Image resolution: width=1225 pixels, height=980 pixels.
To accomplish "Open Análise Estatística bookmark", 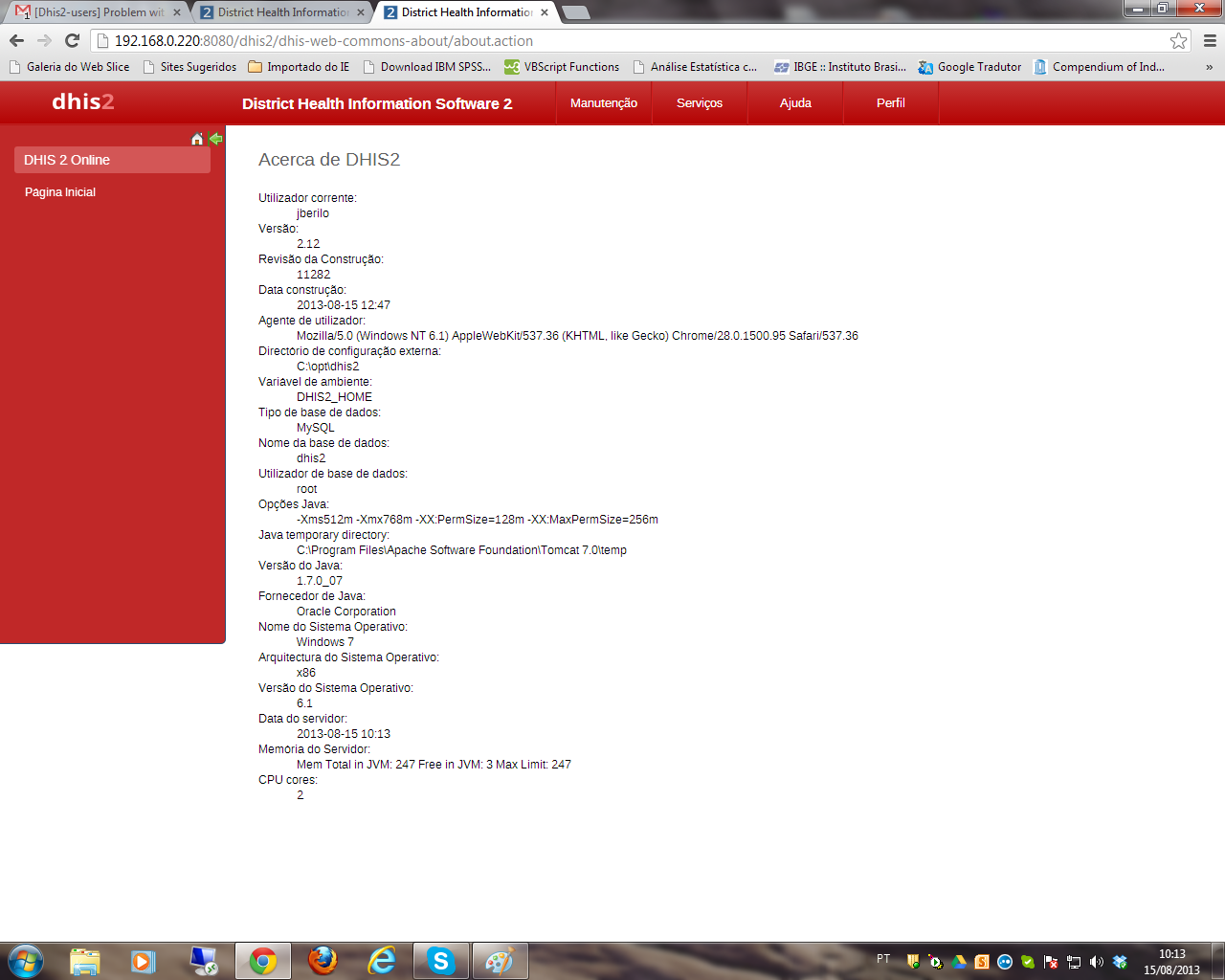I will [695, 67].
